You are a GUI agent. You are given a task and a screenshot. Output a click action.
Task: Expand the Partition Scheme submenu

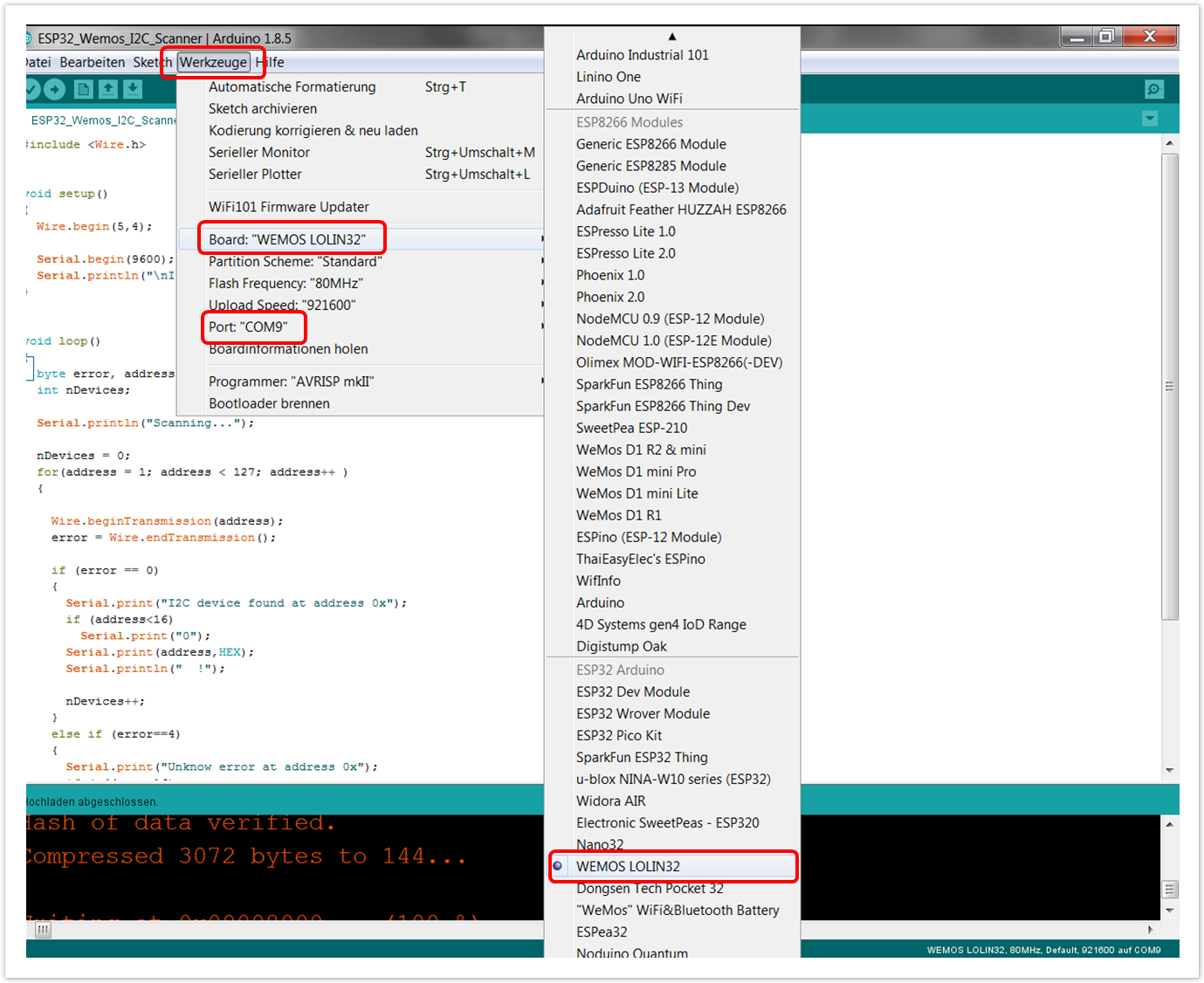[x=294, y=261]
